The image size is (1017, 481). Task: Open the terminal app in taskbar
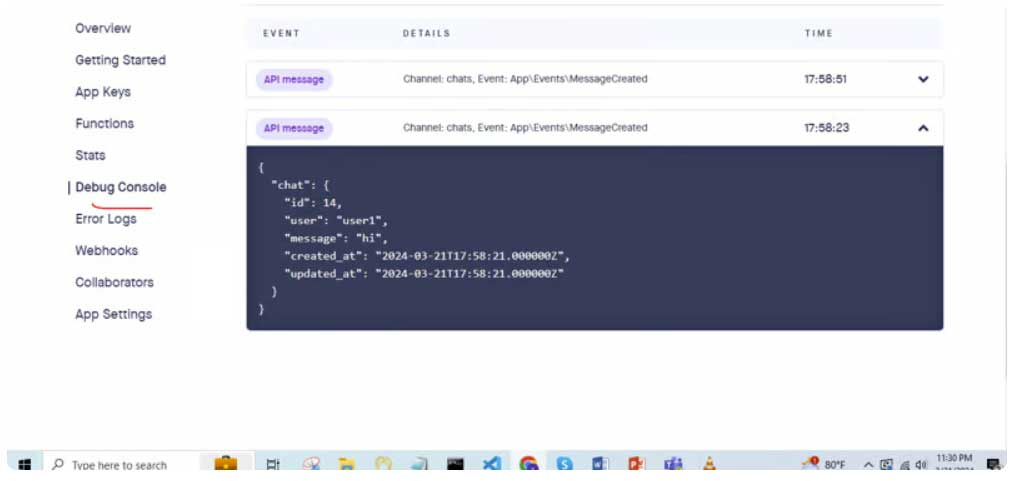[x=455, y=464]
